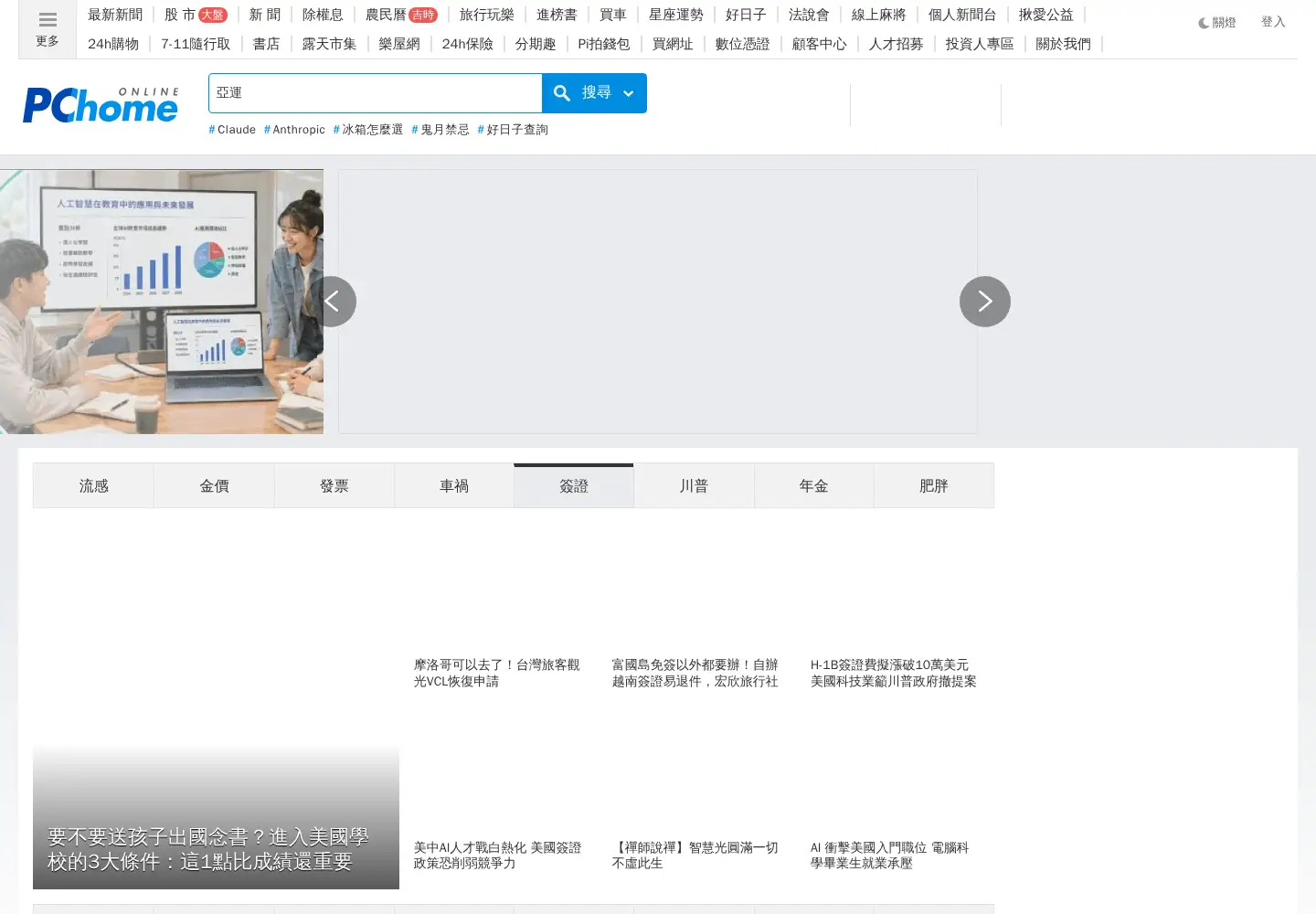Open the 星座運勢 nav link

[676, 15]
